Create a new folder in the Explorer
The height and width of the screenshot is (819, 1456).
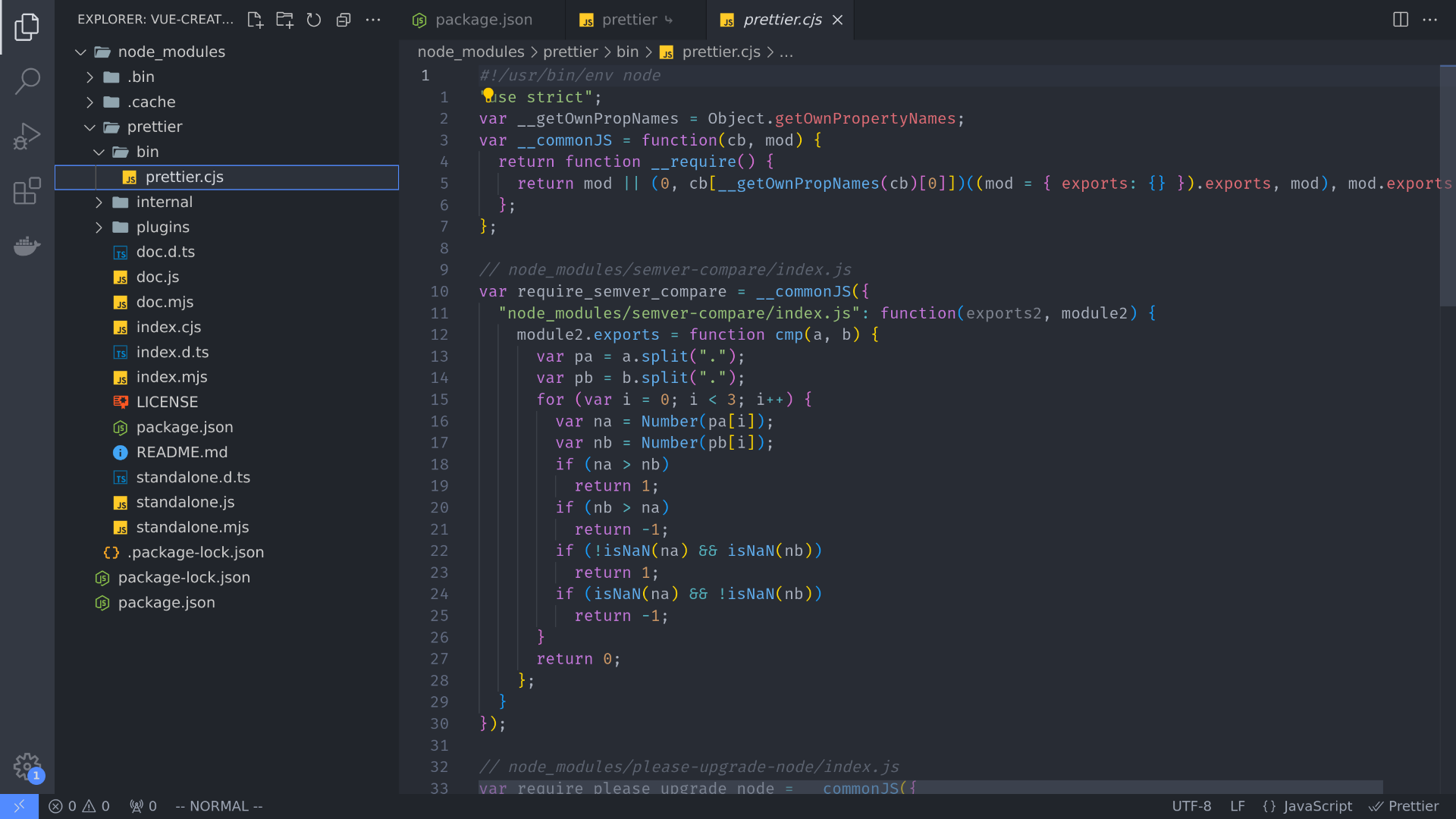pyautogui.click(x=284, y=20)
